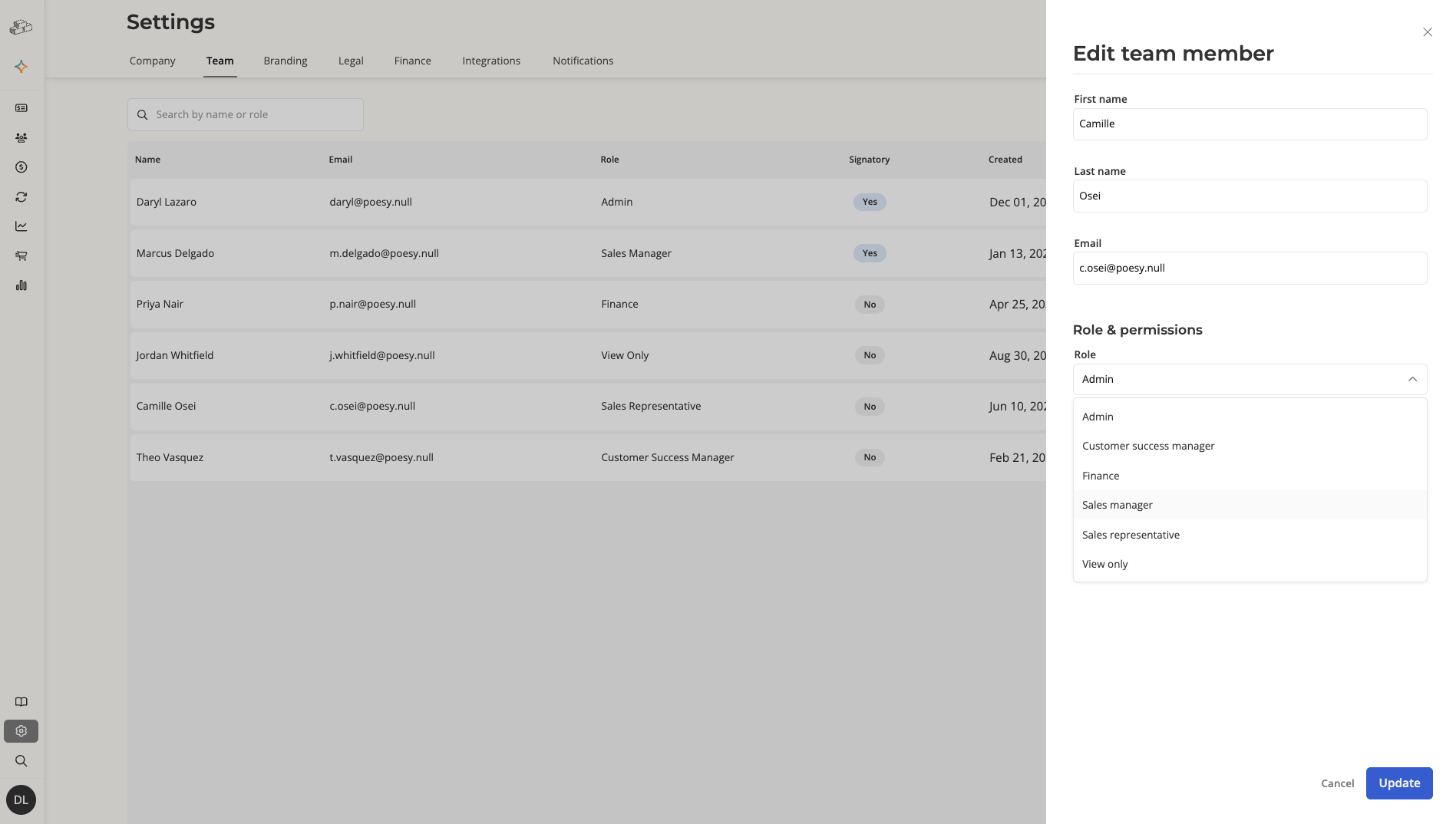
Task: Click the email m.delgado@poesy.null
Action: (384, 253)
